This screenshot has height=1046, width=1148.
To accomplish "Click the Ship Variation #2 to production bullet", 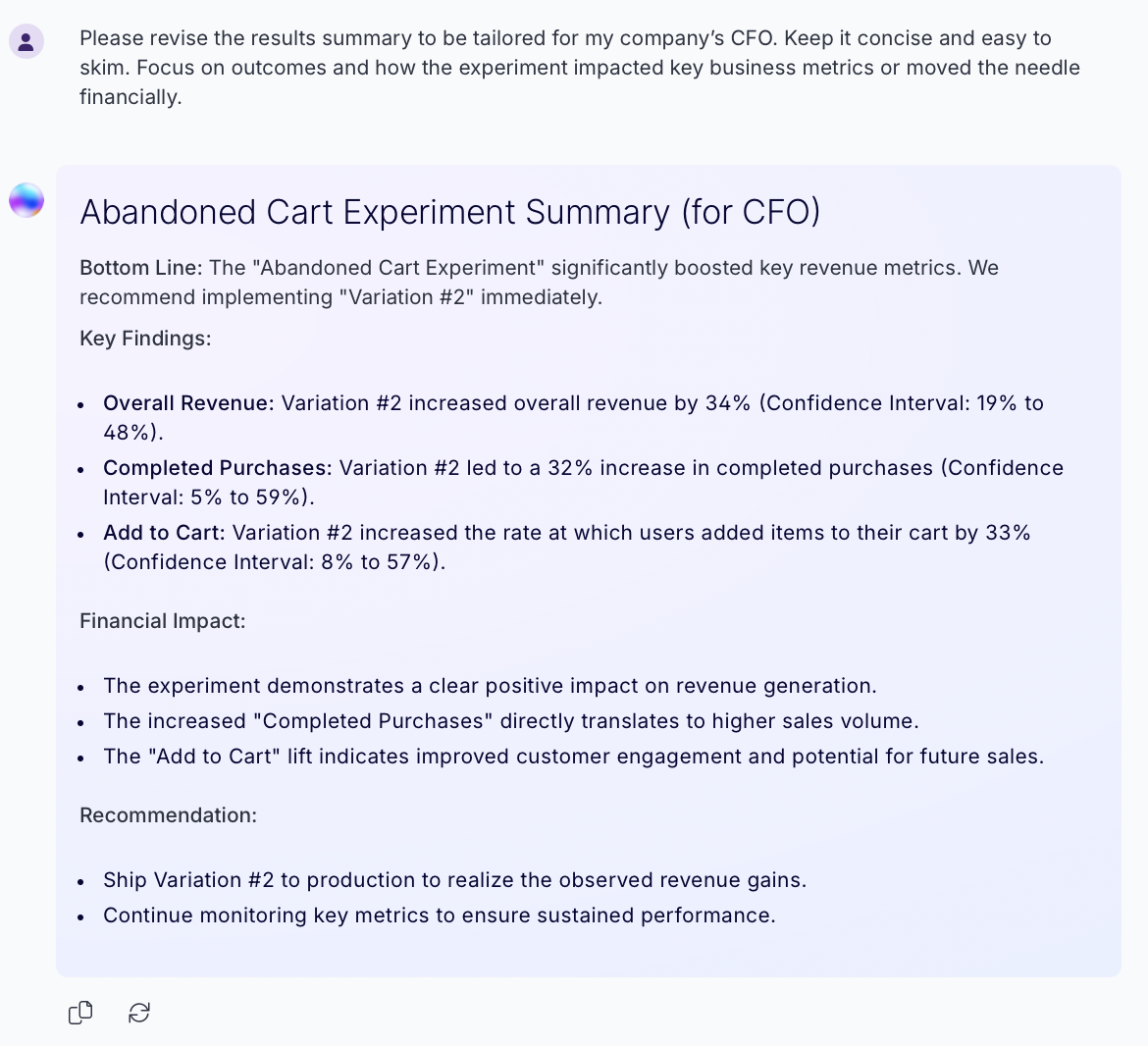I will [x=454, y=880].
